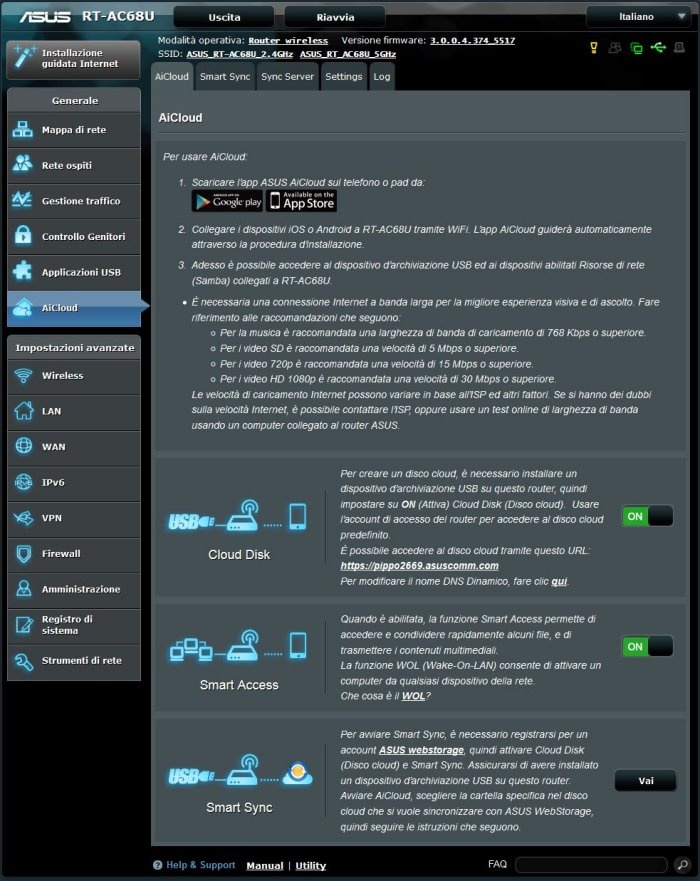Viewport: 700px width, 881px height.
Task: Click the Smart Sync diagram image
Action: coord(240,771)
